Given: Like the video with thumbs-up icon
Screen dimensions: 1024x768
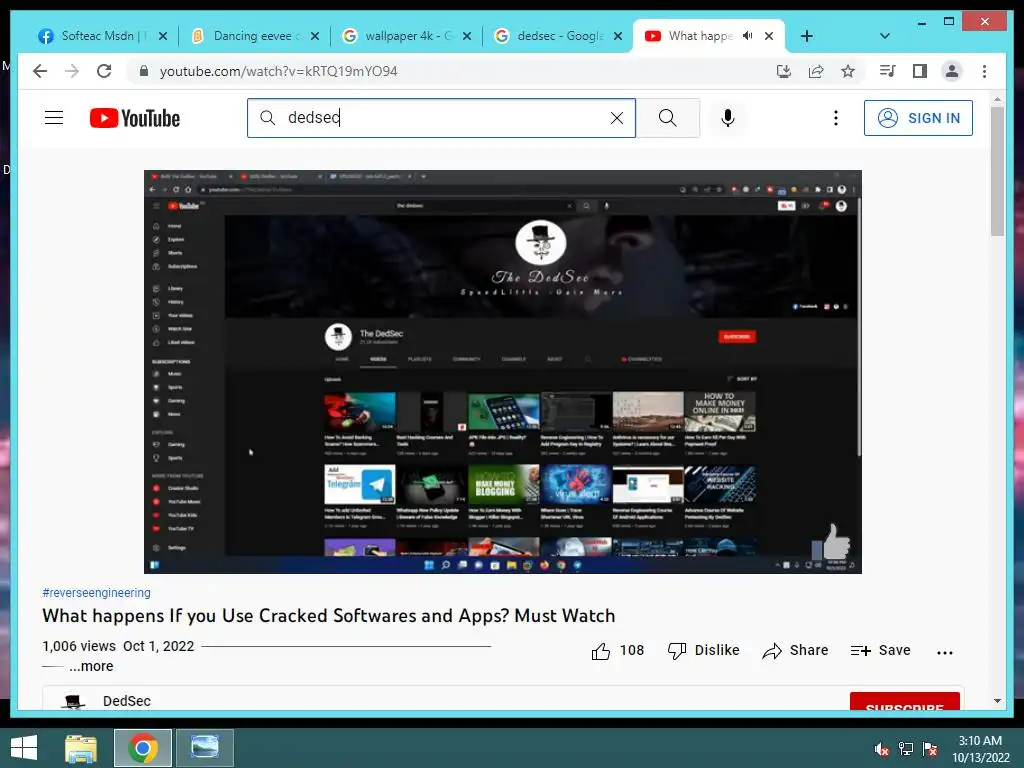Looking at the screenshot, I should tap(601, 651).
